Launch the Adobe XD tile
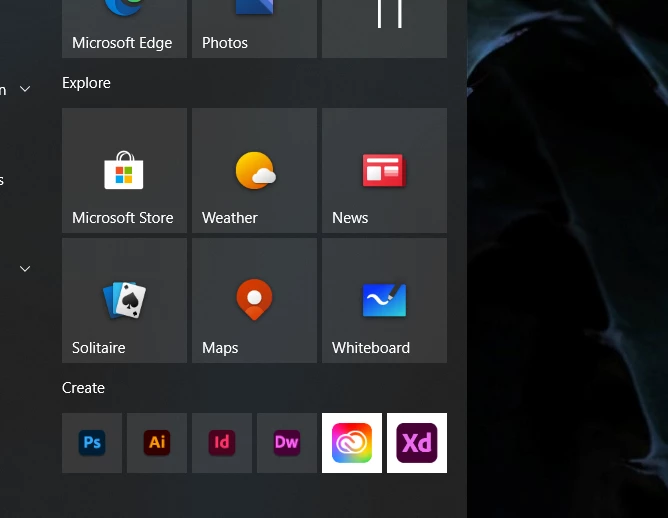The image size is (668, 518). [x=417, y=443]
